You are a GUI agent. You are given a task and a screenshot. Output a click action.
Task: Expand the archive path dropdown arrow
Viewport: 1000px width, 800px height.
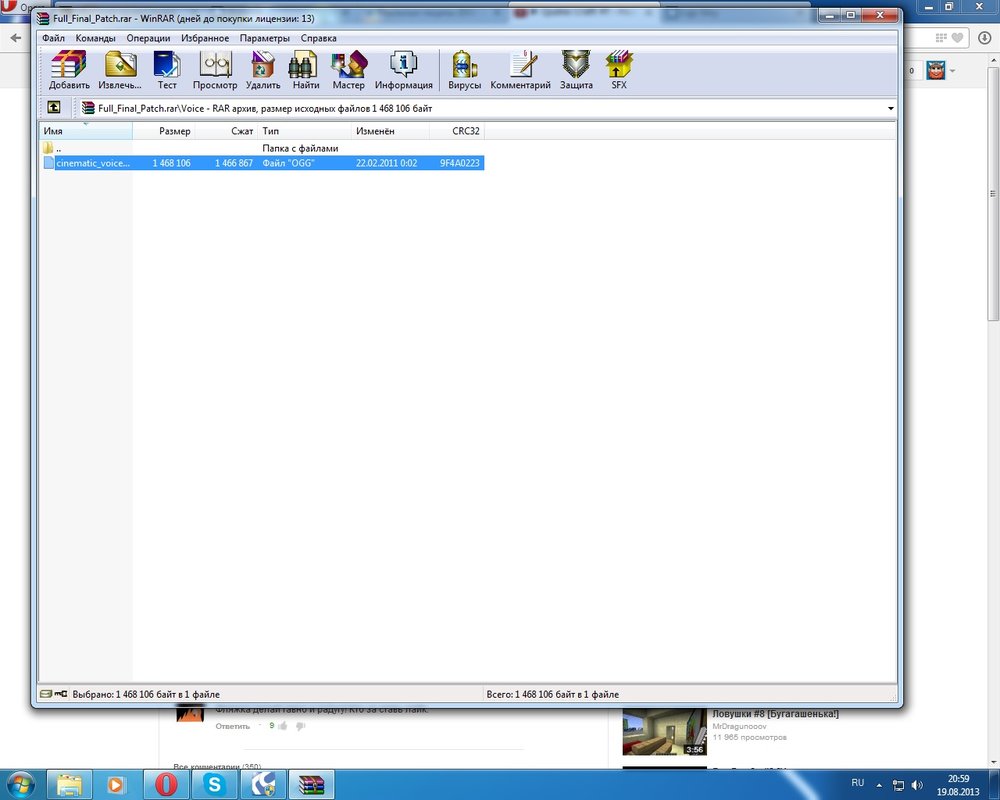(889, 108)
